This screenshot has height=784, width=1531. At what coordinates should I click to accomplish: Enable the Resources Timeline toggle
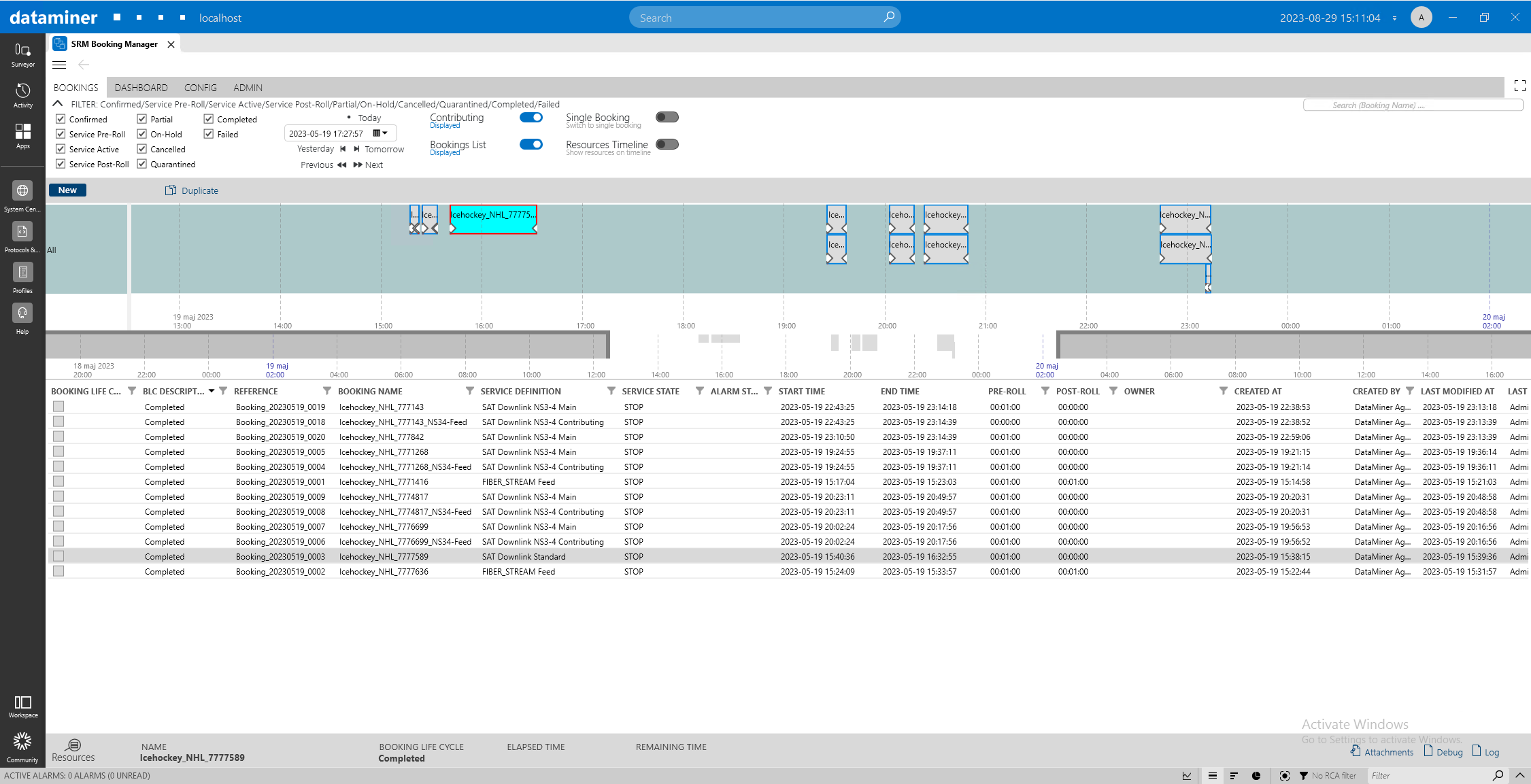667,144
